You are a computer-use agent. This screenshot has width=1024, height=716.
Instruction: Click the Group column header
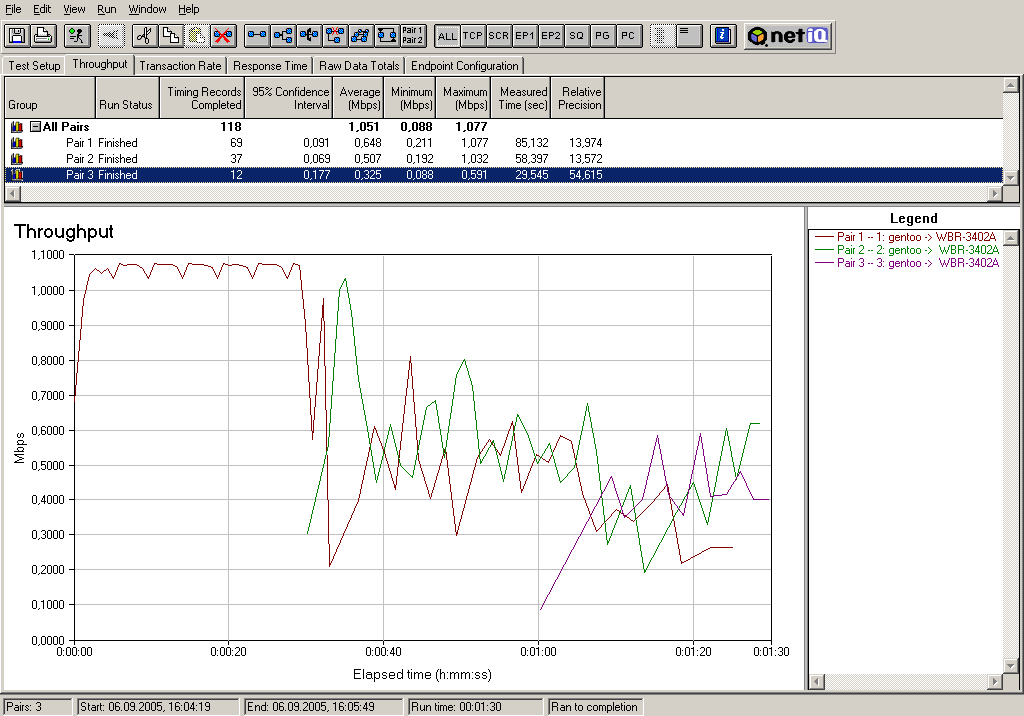click(50, 98)
